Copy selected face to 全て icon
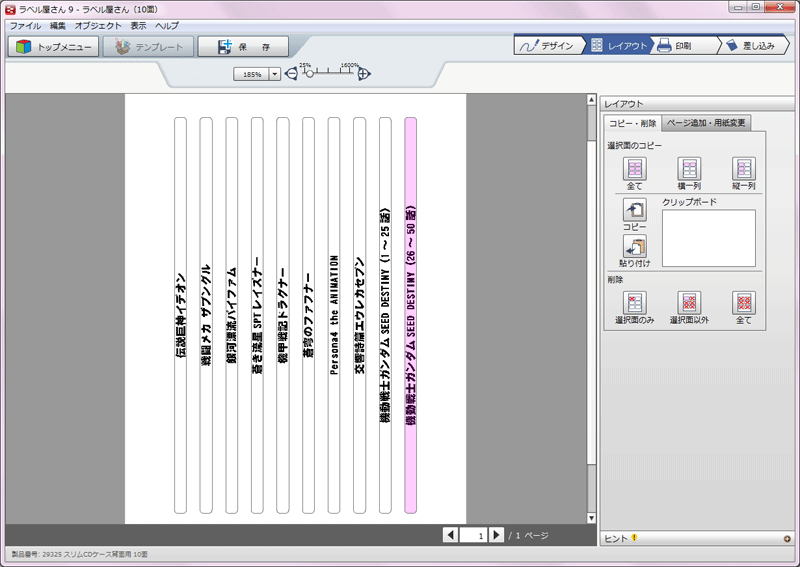This screenshot has height=567, width=800. [635, 168]
